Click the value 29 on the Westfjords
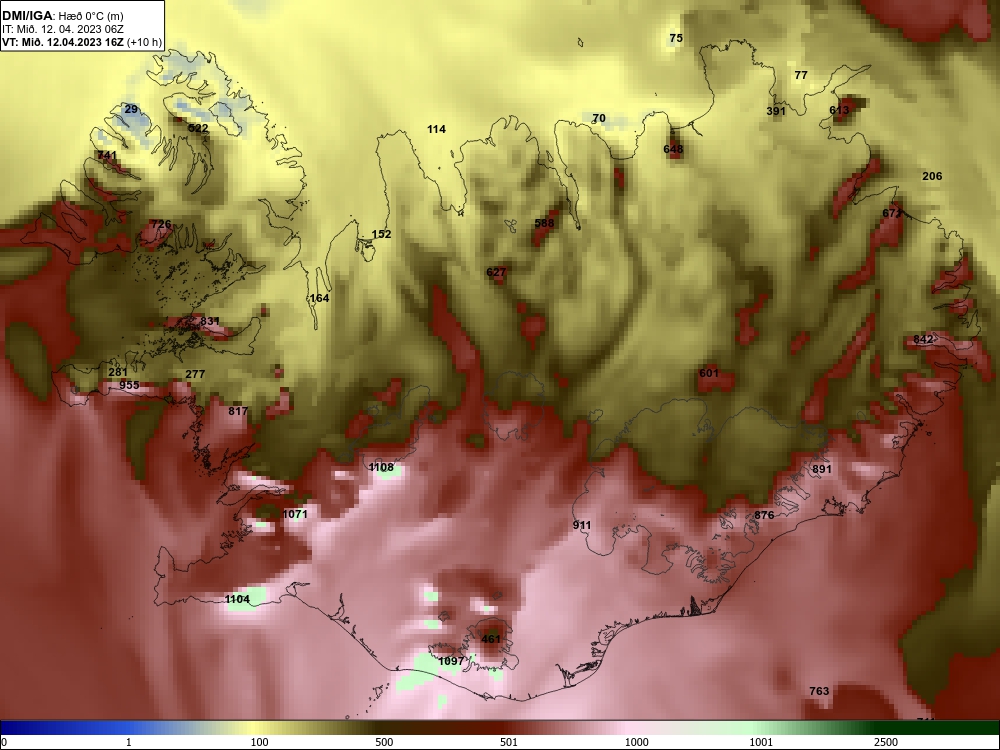 pos(131,109)
